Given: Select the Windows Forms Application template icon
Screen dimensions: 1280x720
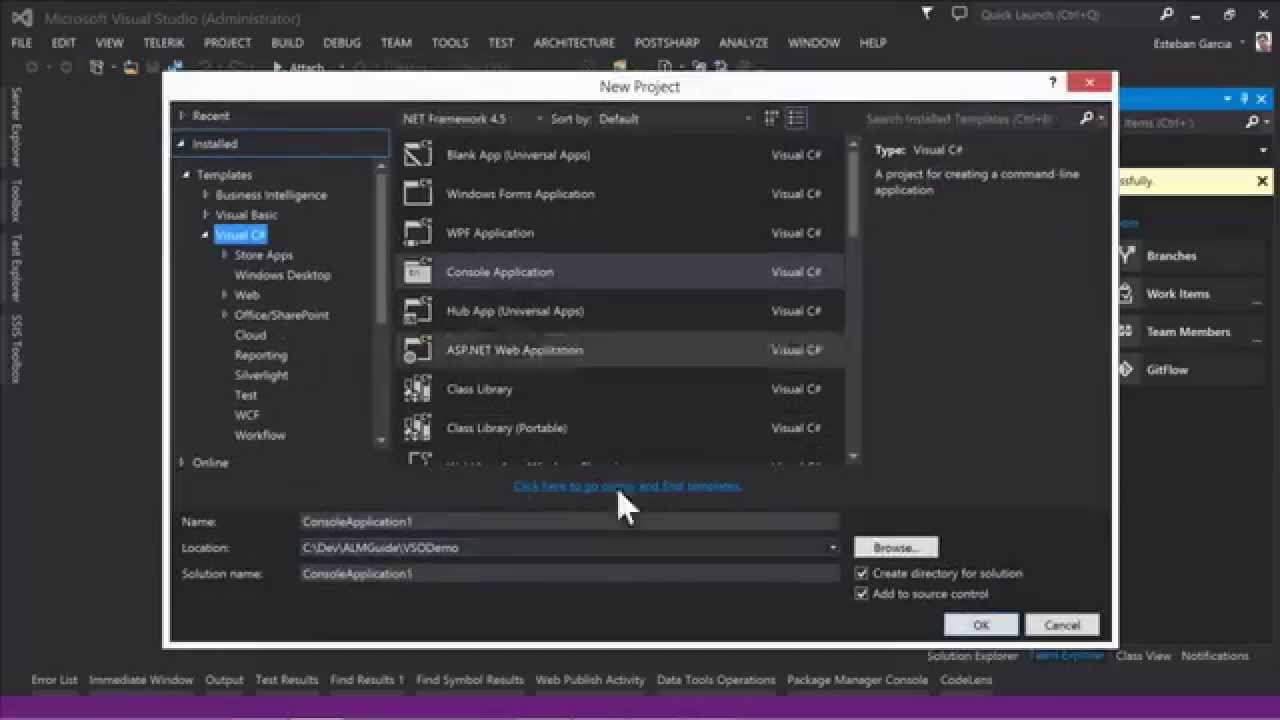Looking at the screenshot, I should tap(417, 194).
